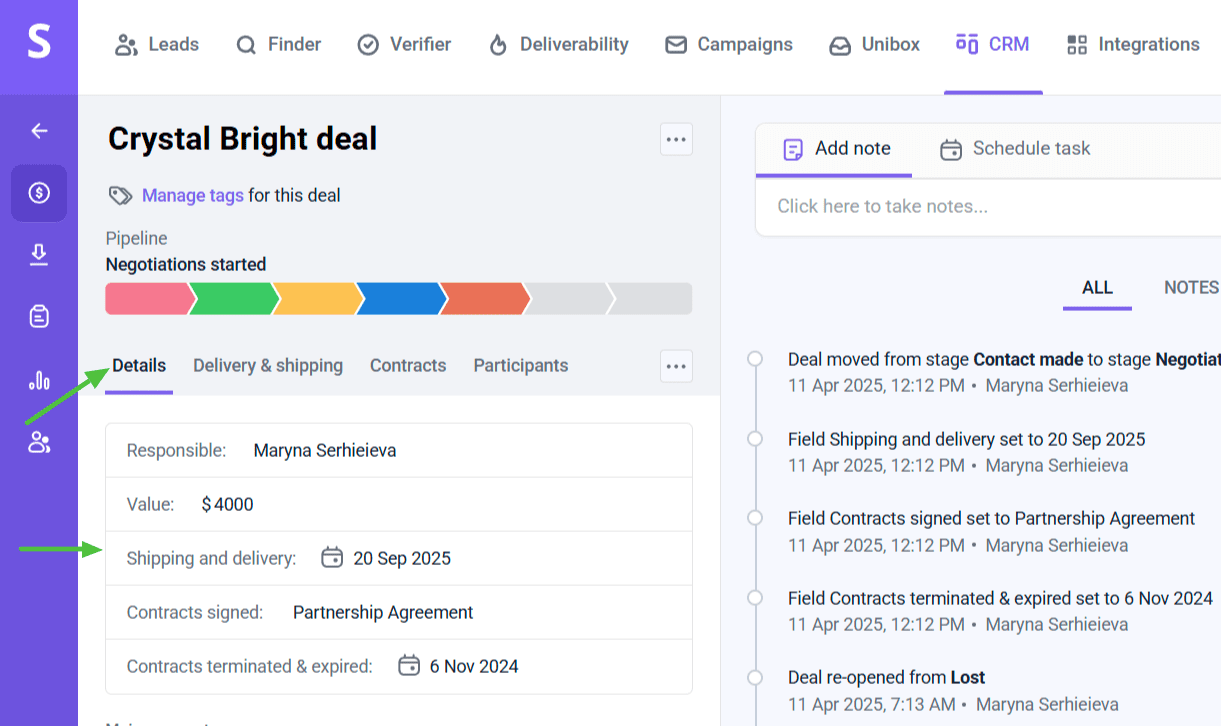Open the analytics chart icon in sidebar
The width and height of the screenshot is (1221, 726).
point(39,380)
